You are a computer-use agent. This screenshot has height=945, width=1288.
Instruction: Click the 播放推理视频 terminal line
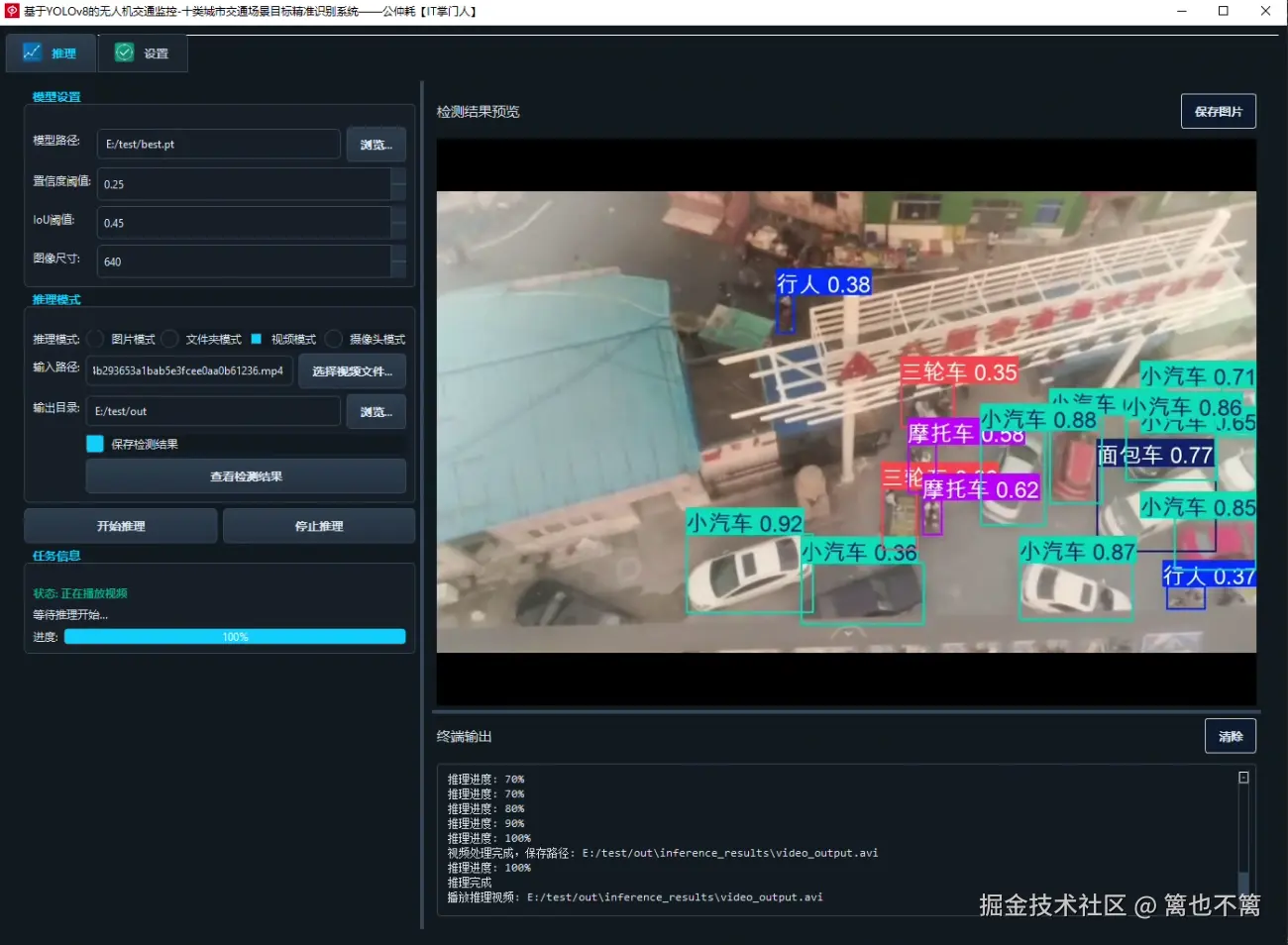click(x=635, y=897)
